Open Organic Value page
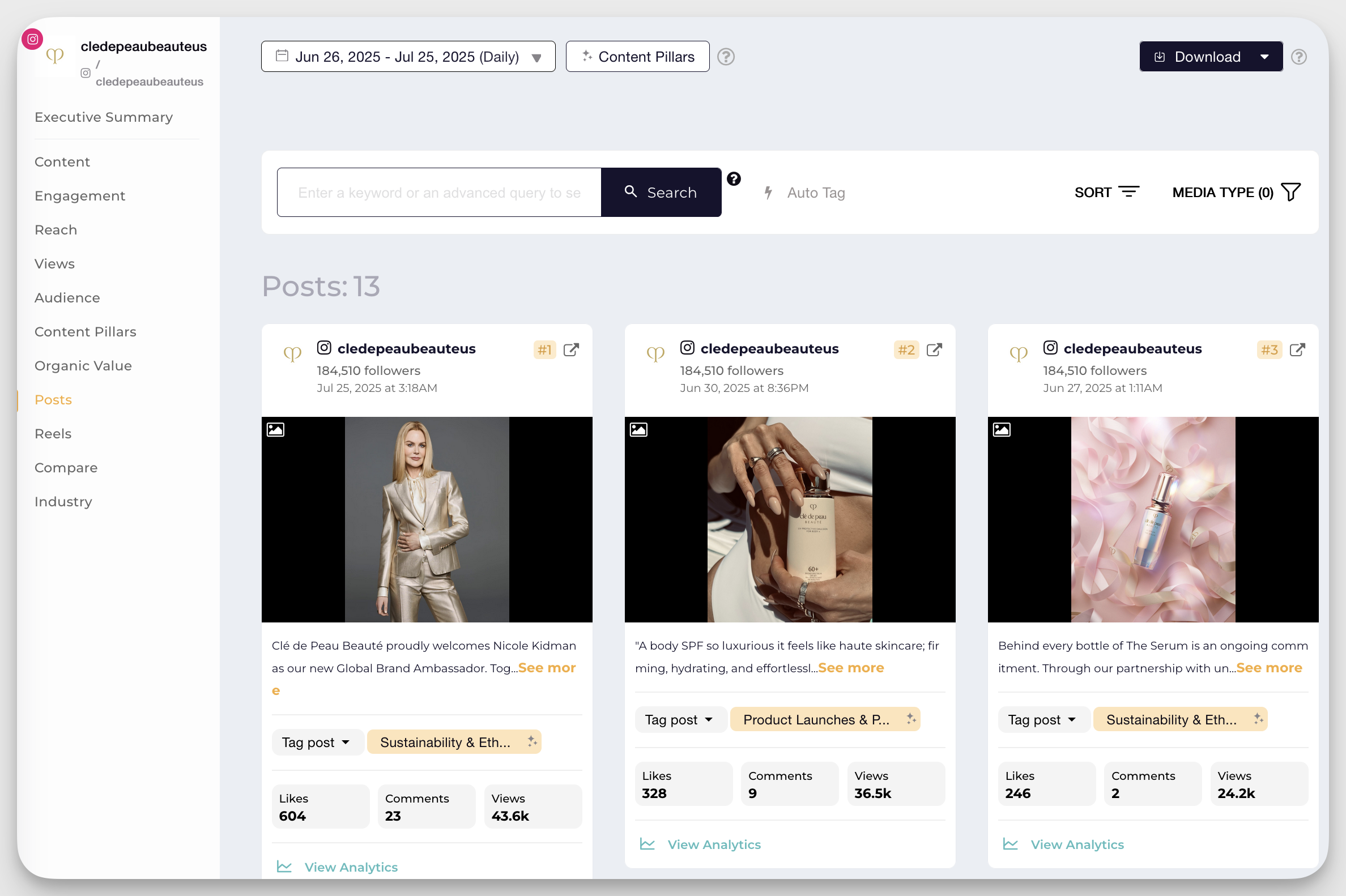 [x=83, y=366]
